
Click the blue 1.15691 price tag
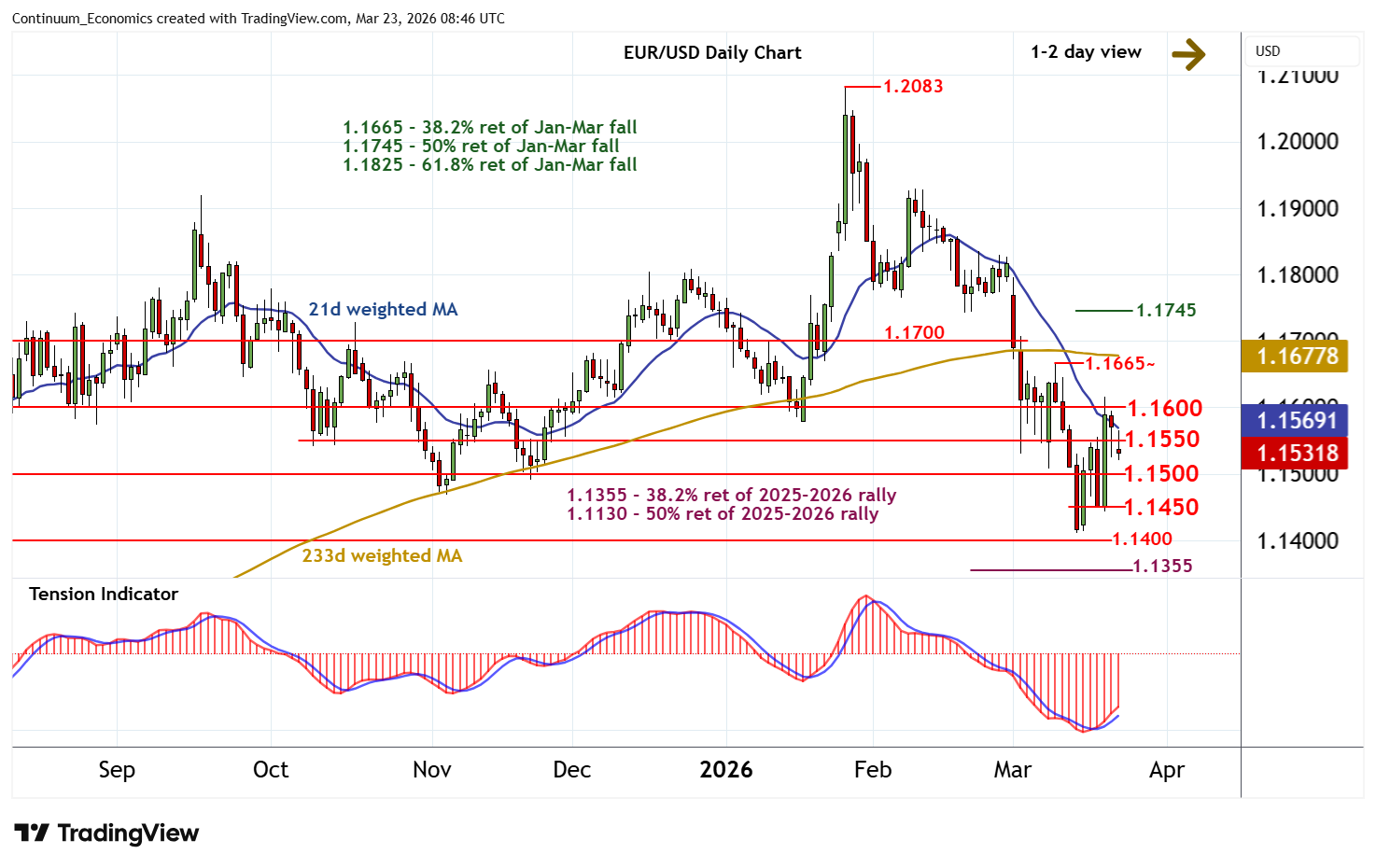(1297, 421)
